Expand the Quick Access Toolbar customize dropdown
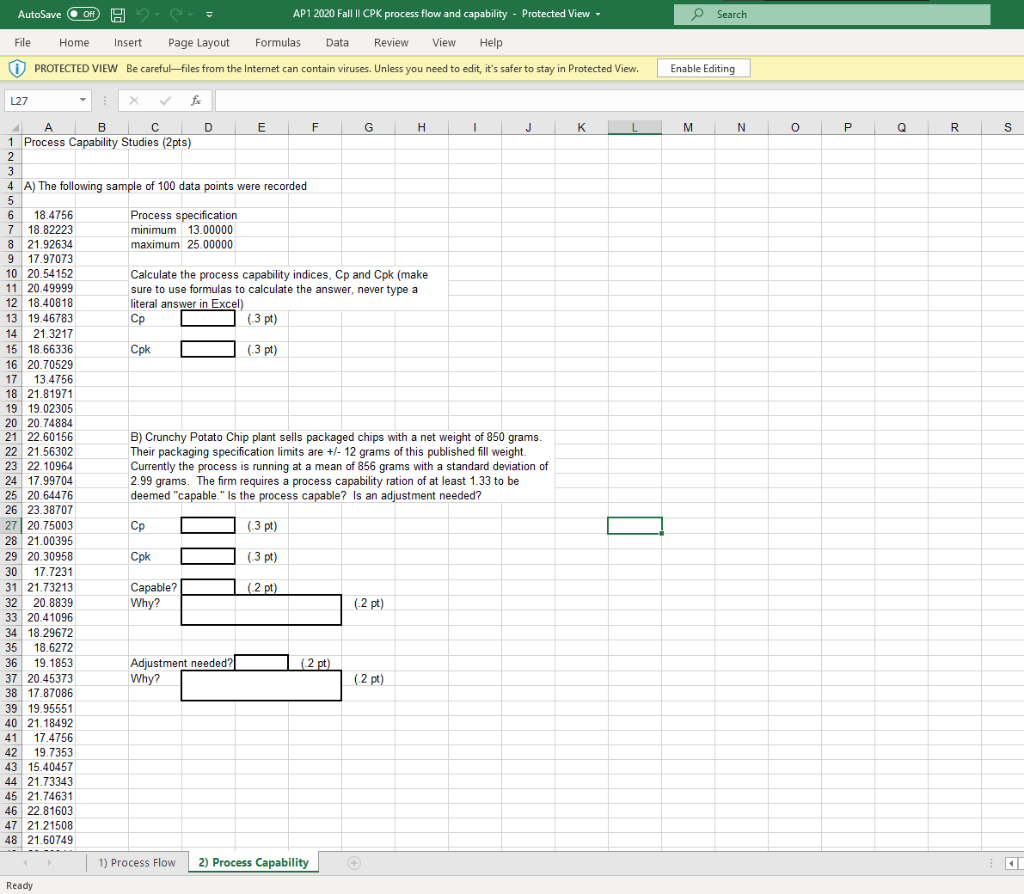This screenshot has width=1024, height=894. pyautogui.click(x=210, y=14)
